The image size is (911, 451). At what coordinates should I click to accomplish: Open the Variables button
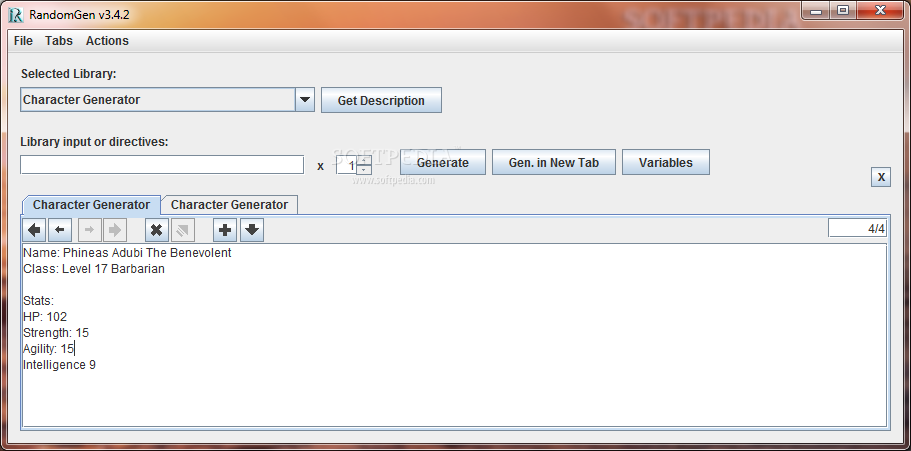(666, 163)
